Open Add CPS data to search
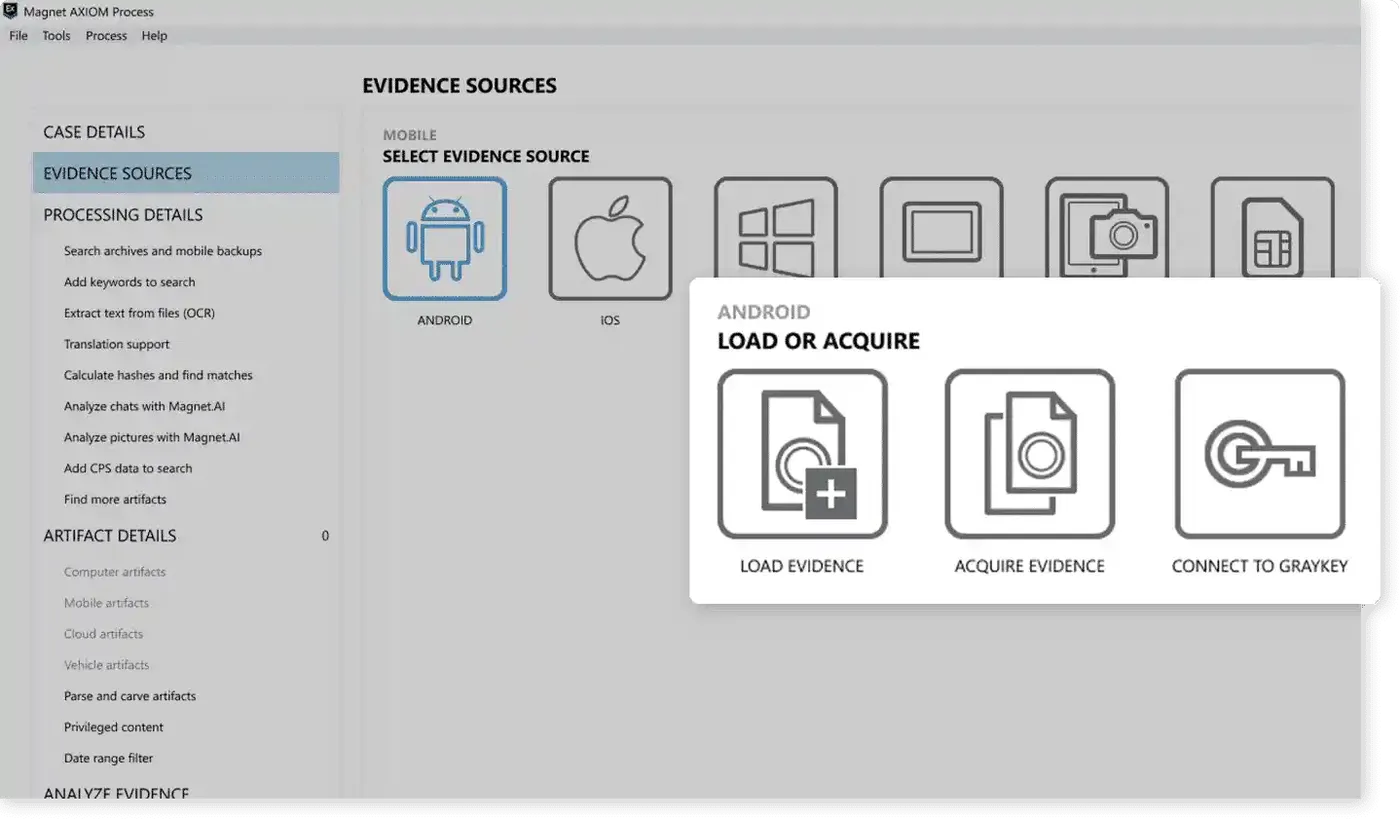 (x=128, y=468)
